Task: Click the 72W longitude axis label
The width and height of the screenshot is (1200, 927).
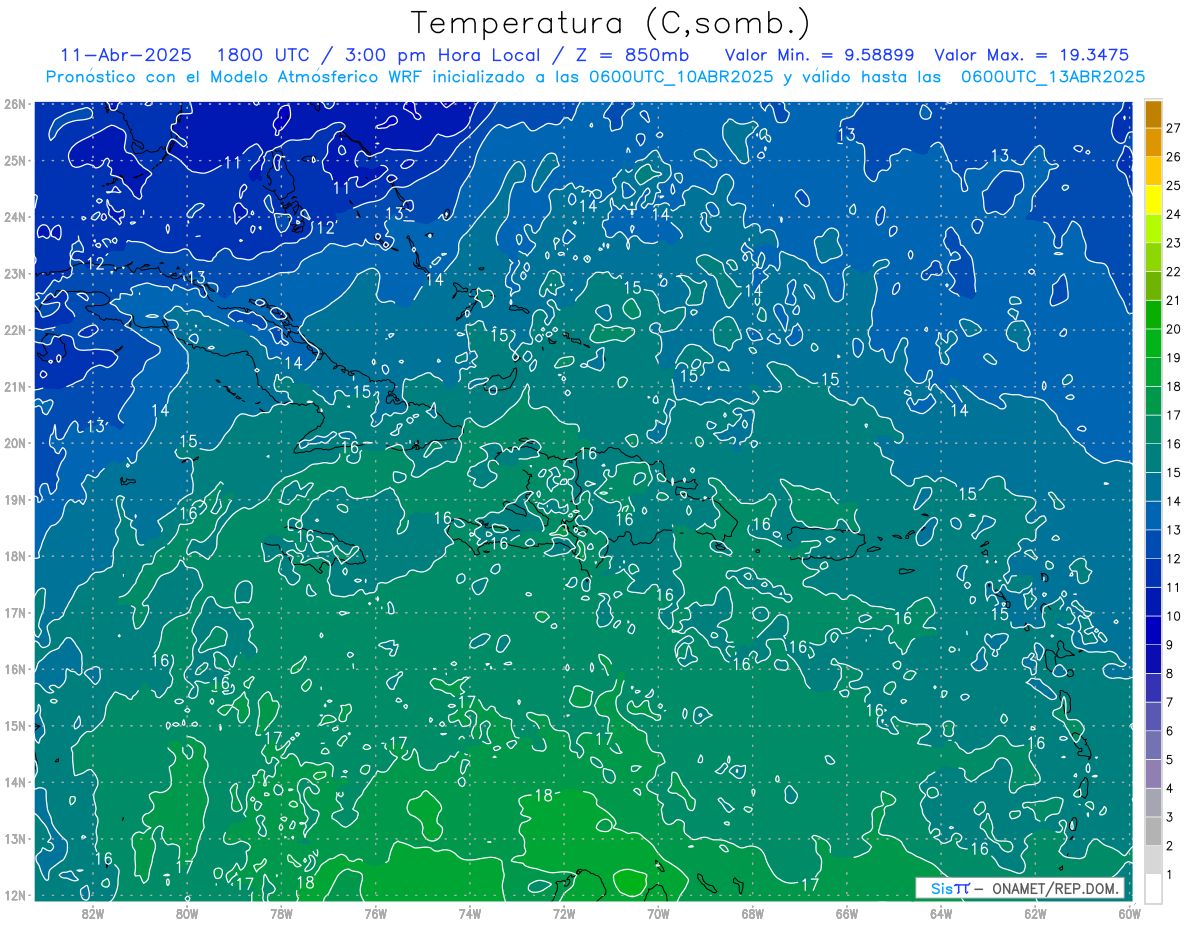Action: tap(564, 913)
